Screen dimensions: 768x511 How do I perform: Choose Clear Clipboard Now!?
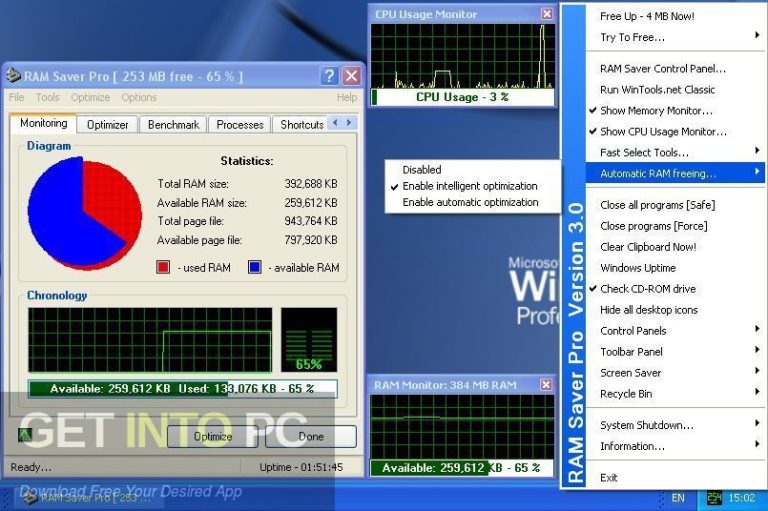[x=675, y=247]
